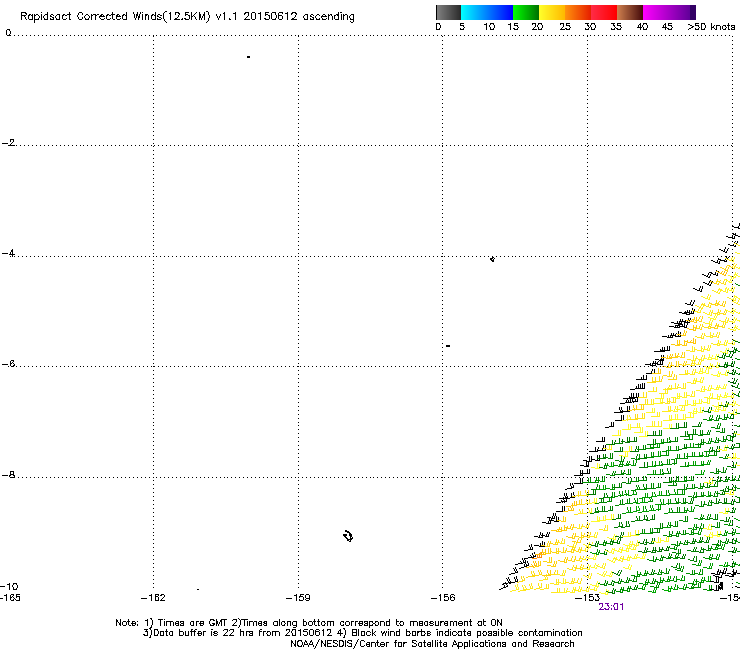Click the purple '23:01' time stamp
Screen dimensions: 740x650
point(611,607)
